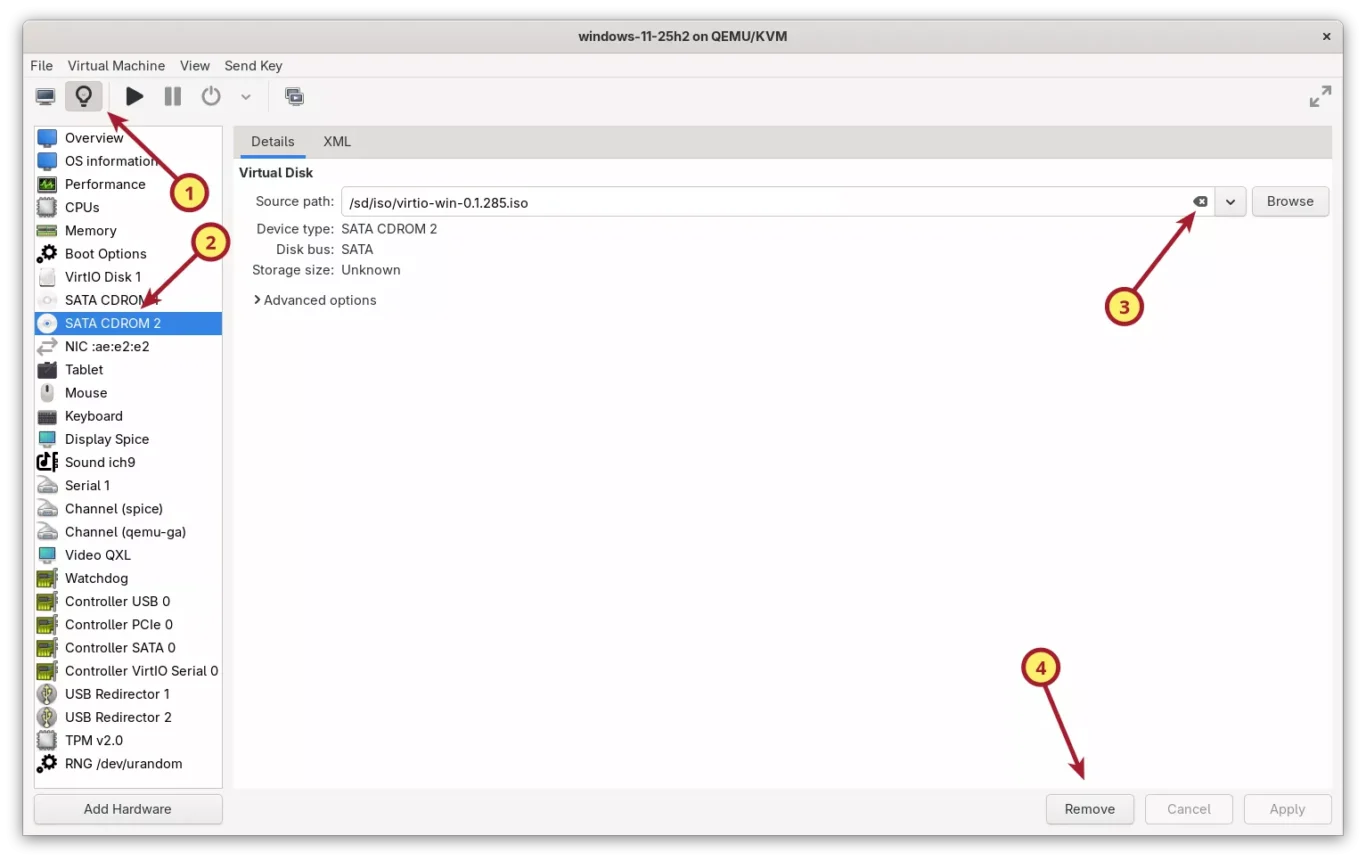
Task: Select Channel (spice) entry
Action: point(128,508)
